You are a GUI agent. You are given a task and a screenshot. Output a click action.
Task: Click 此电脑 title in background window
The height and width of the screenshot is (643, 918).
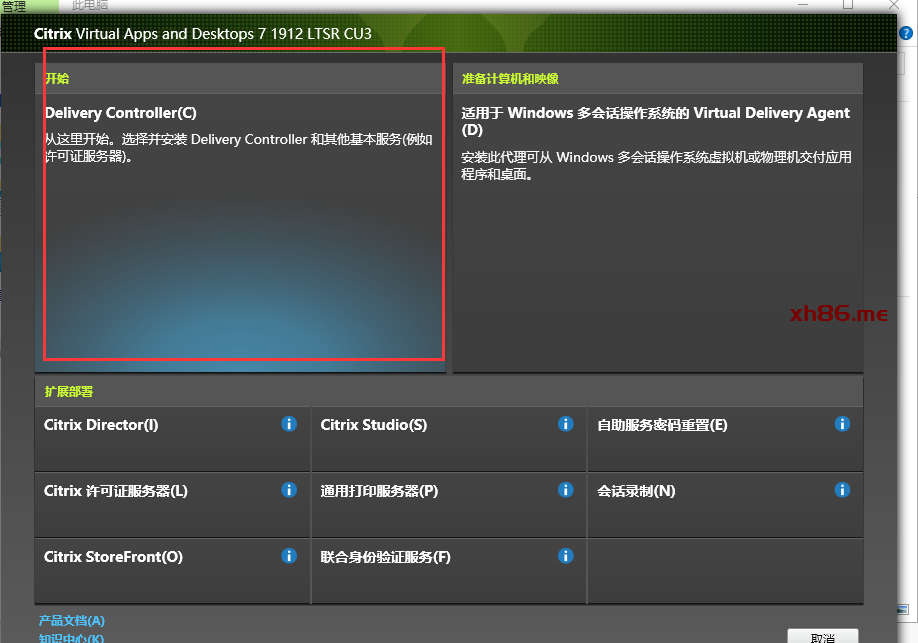tap(90, 5)
